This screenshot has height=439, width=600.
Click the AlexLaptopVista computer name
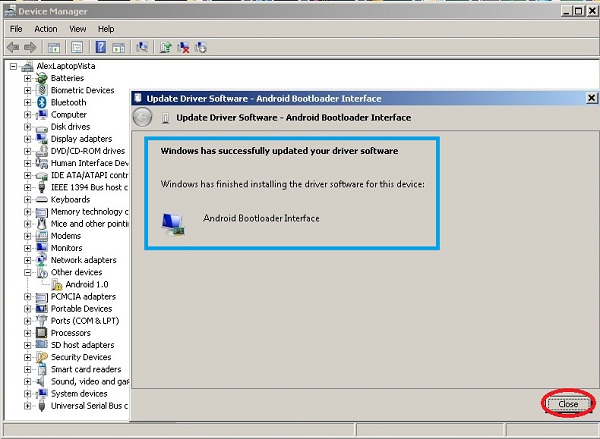point(66,66)
